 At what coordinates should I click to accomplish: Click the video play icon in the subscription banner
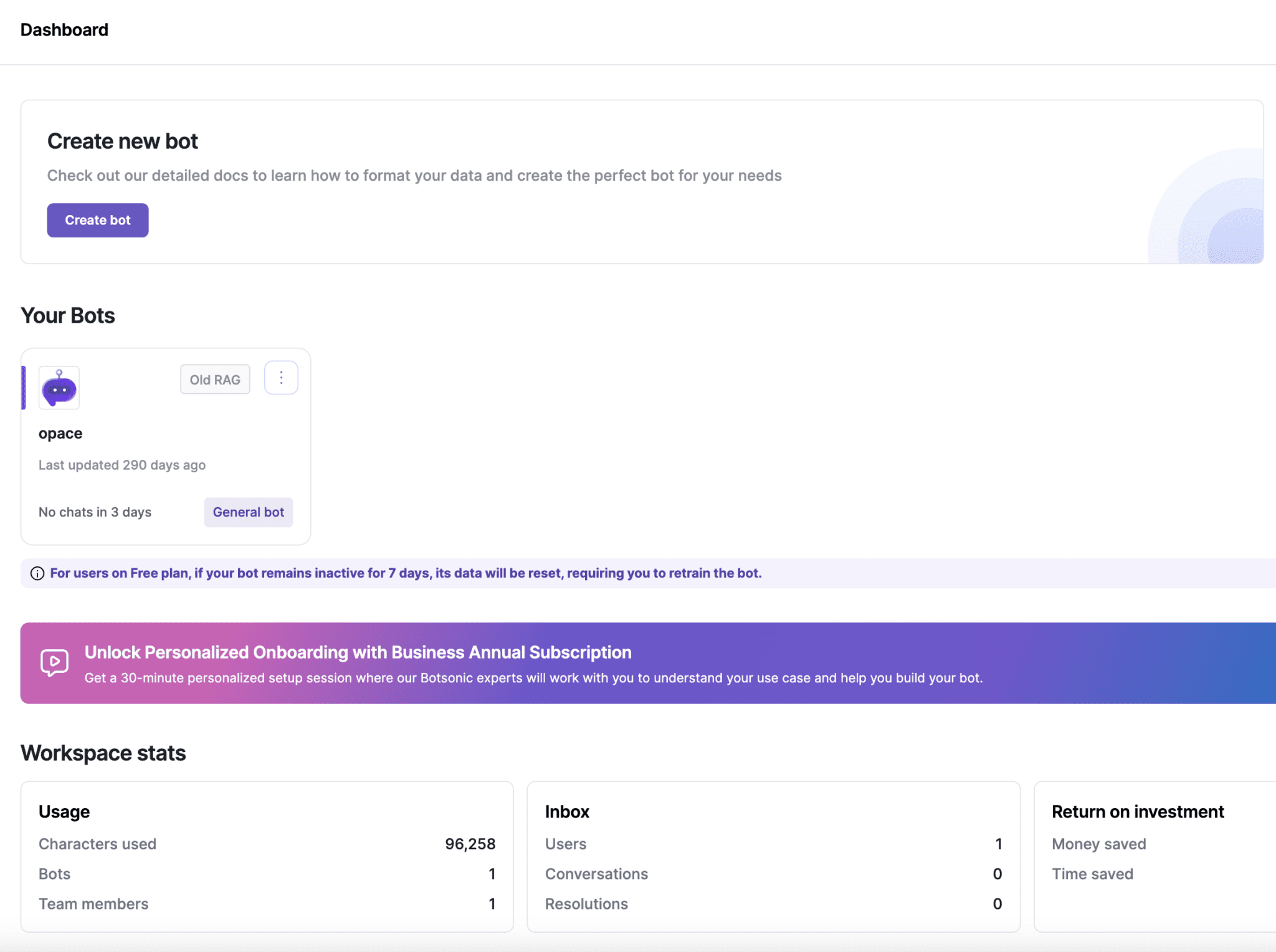pyautogui.click(x=54, y=662)
